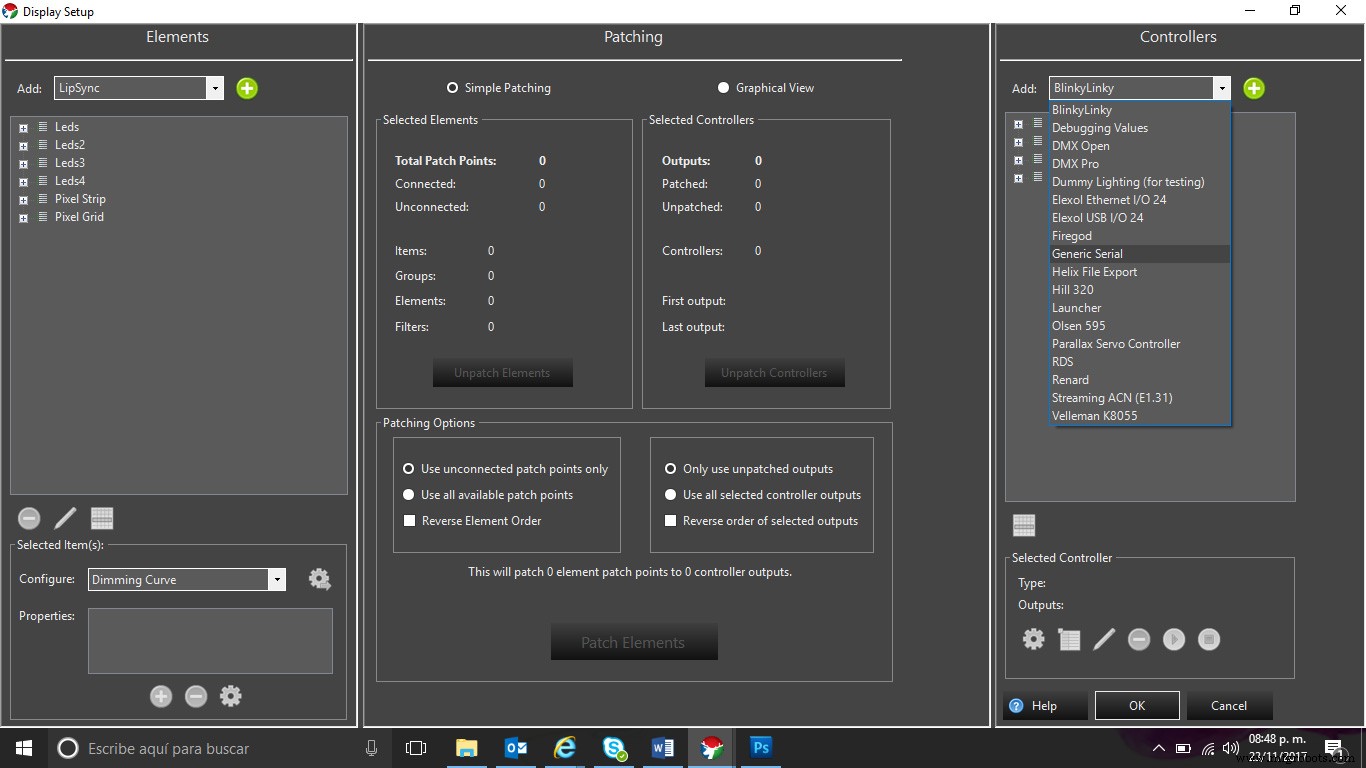
Task: Open the element grid configuration icon
Action: click(102, 517)
